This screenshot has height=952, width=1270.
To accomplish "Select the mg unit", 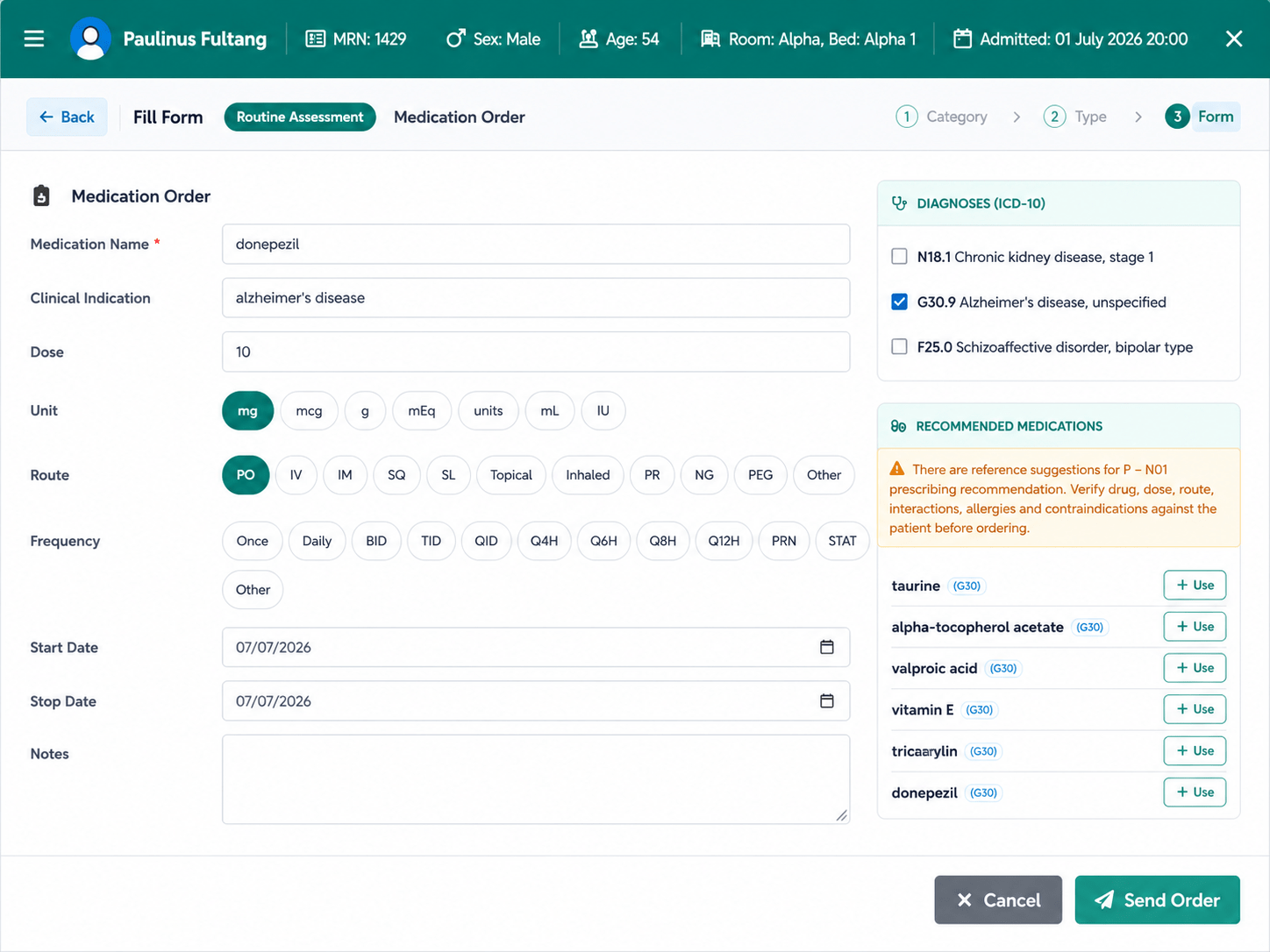I will pyautogui.click(x=247, y=410).
